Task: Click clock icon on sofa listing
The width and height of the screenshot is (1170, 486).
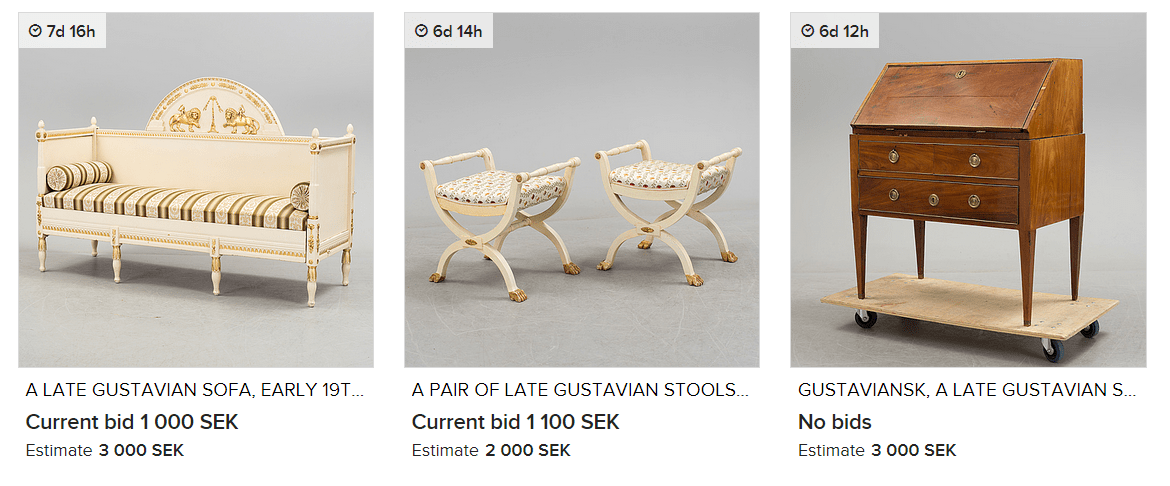Action: [35, 31]
